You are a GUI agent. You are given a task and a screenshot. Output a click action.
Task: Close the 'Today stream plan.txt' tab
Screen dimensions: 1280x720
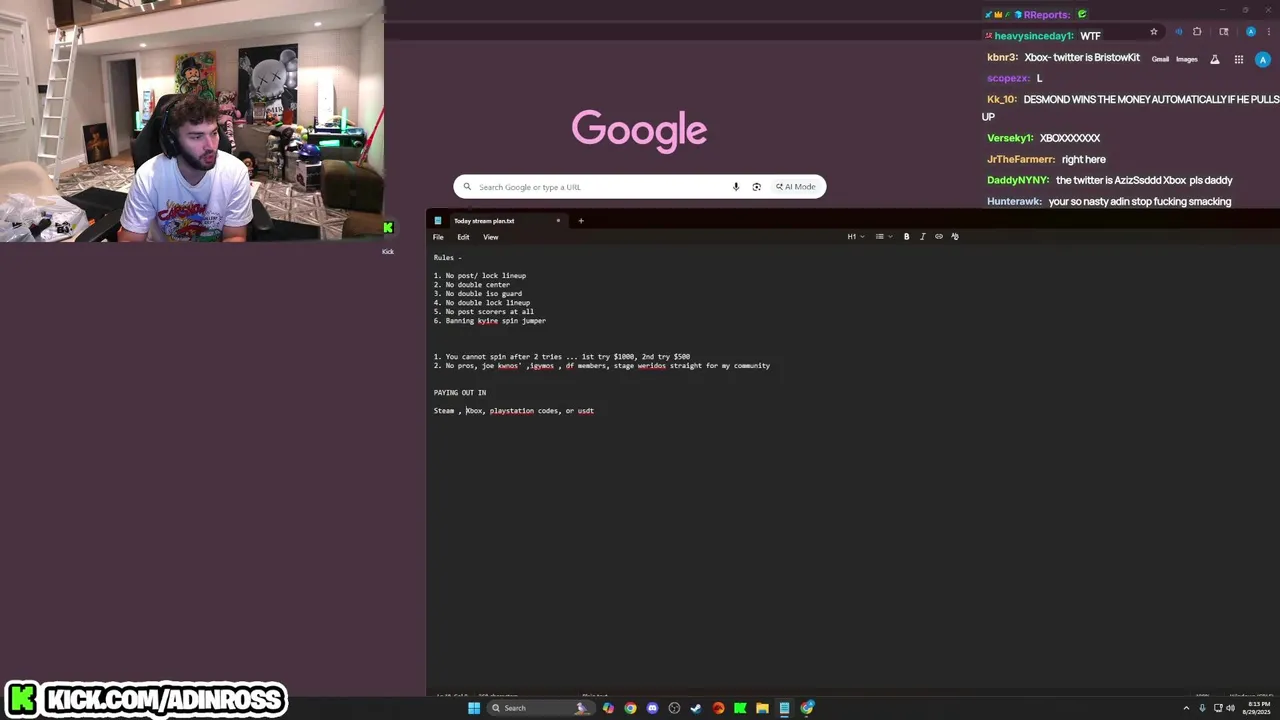(x=558, y=221)
